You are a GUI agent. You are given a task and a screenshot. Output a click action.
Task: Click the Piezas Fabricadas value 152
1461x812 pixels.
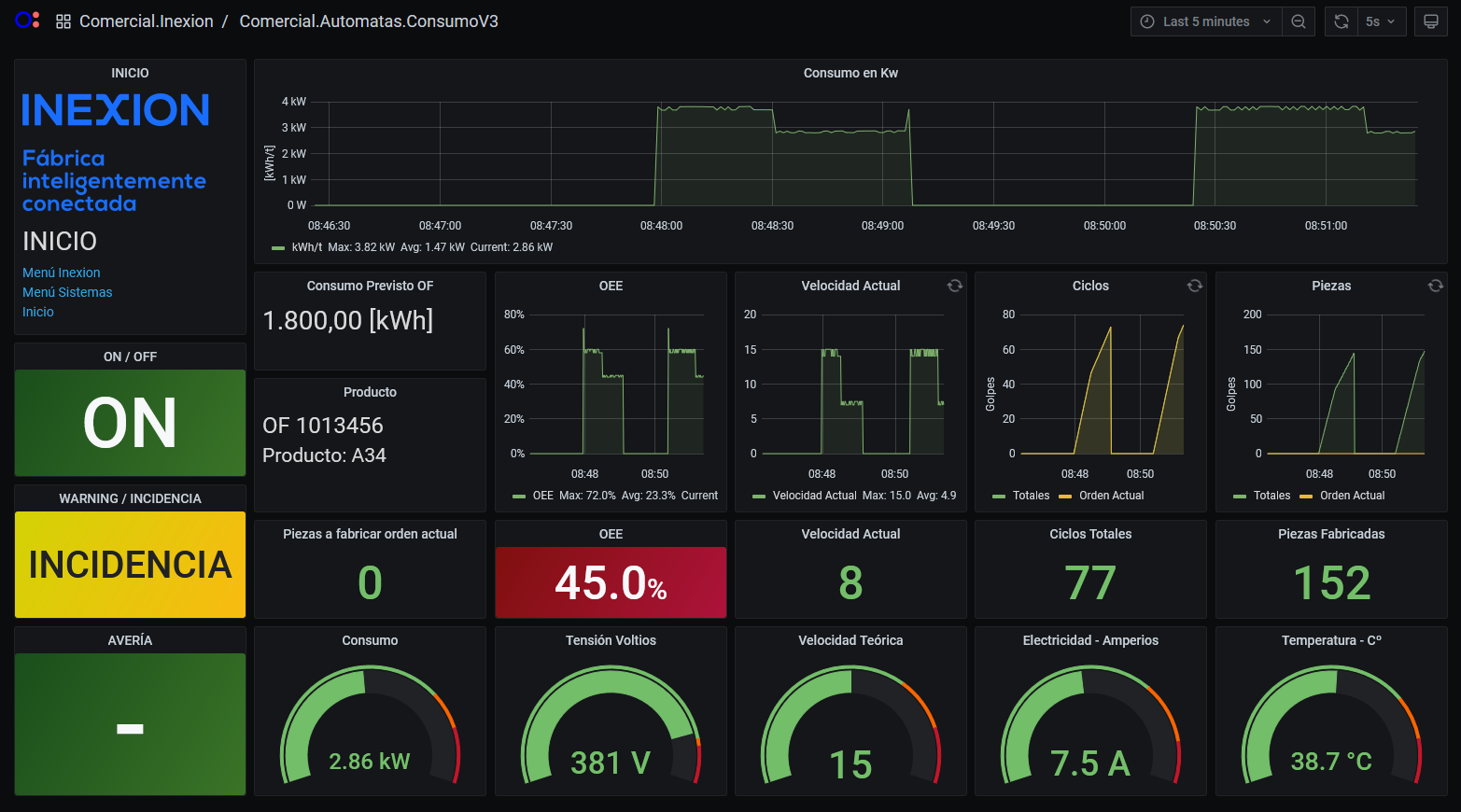pyautogui.click(x=1331, y=583)
